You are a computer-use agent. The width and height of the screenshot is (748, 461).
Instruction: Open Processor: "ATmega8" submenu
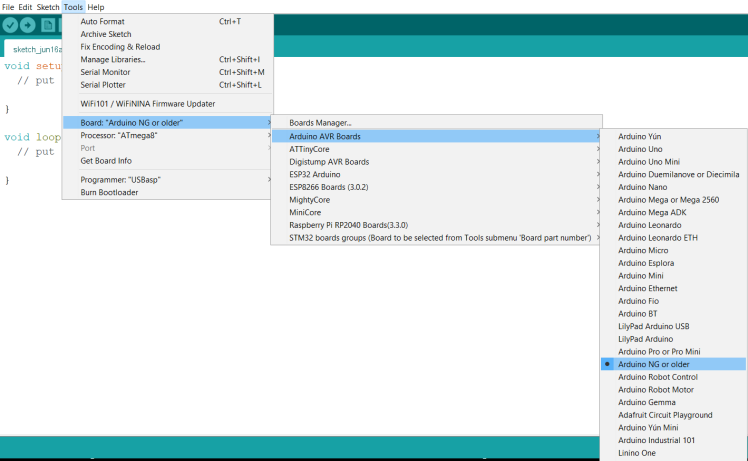[168, 136]
